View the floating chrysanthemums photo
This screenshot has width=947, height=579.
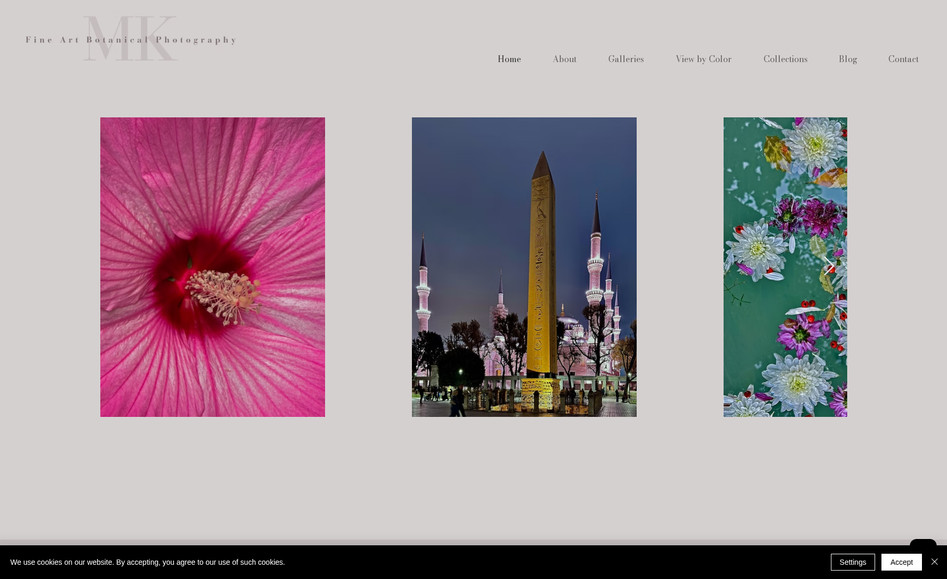click(x=785, y=266)
